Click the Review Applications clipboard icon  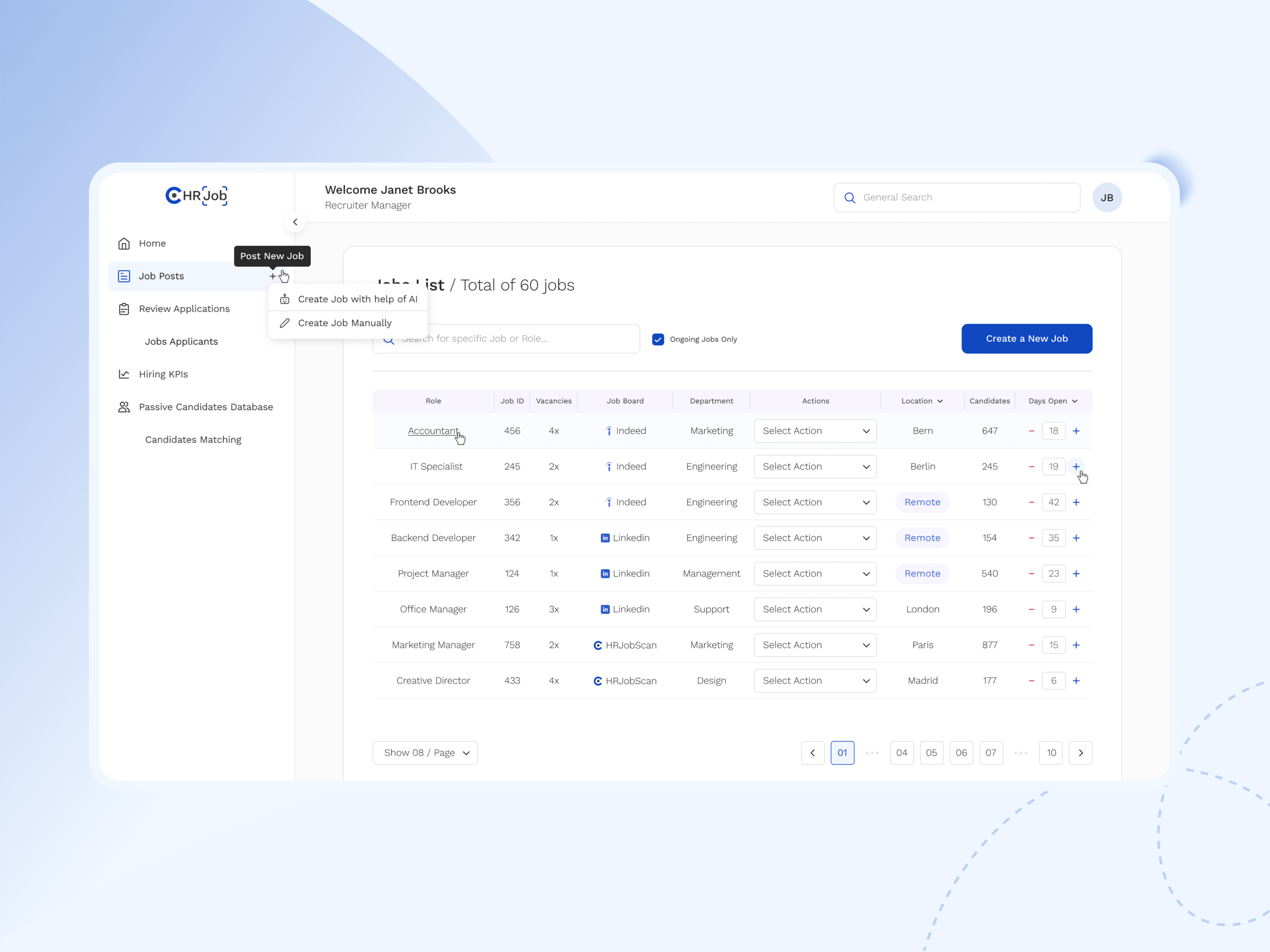click(124, 309)
